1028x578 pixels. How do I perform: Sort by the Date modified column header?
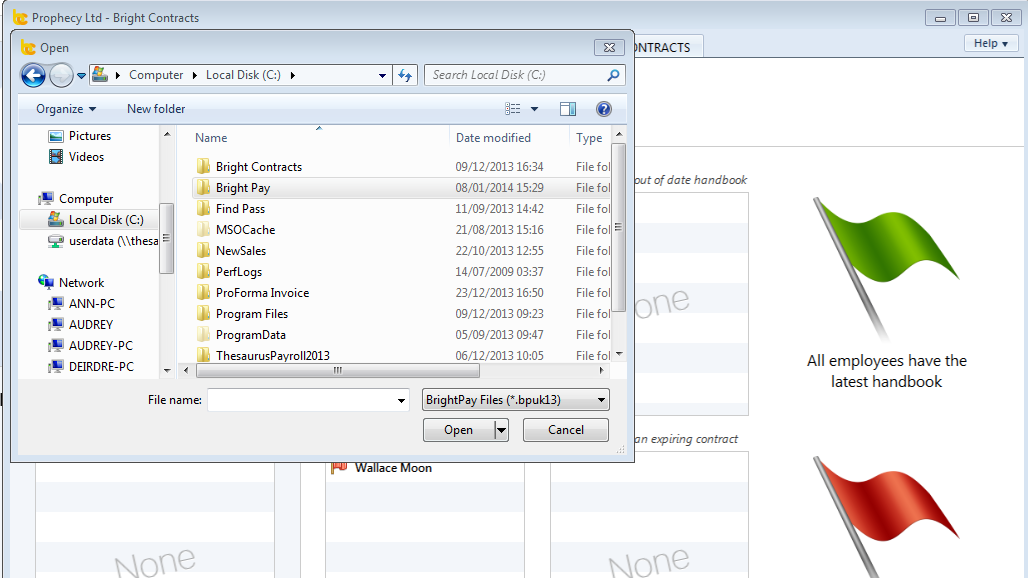[x=493, y=138]
